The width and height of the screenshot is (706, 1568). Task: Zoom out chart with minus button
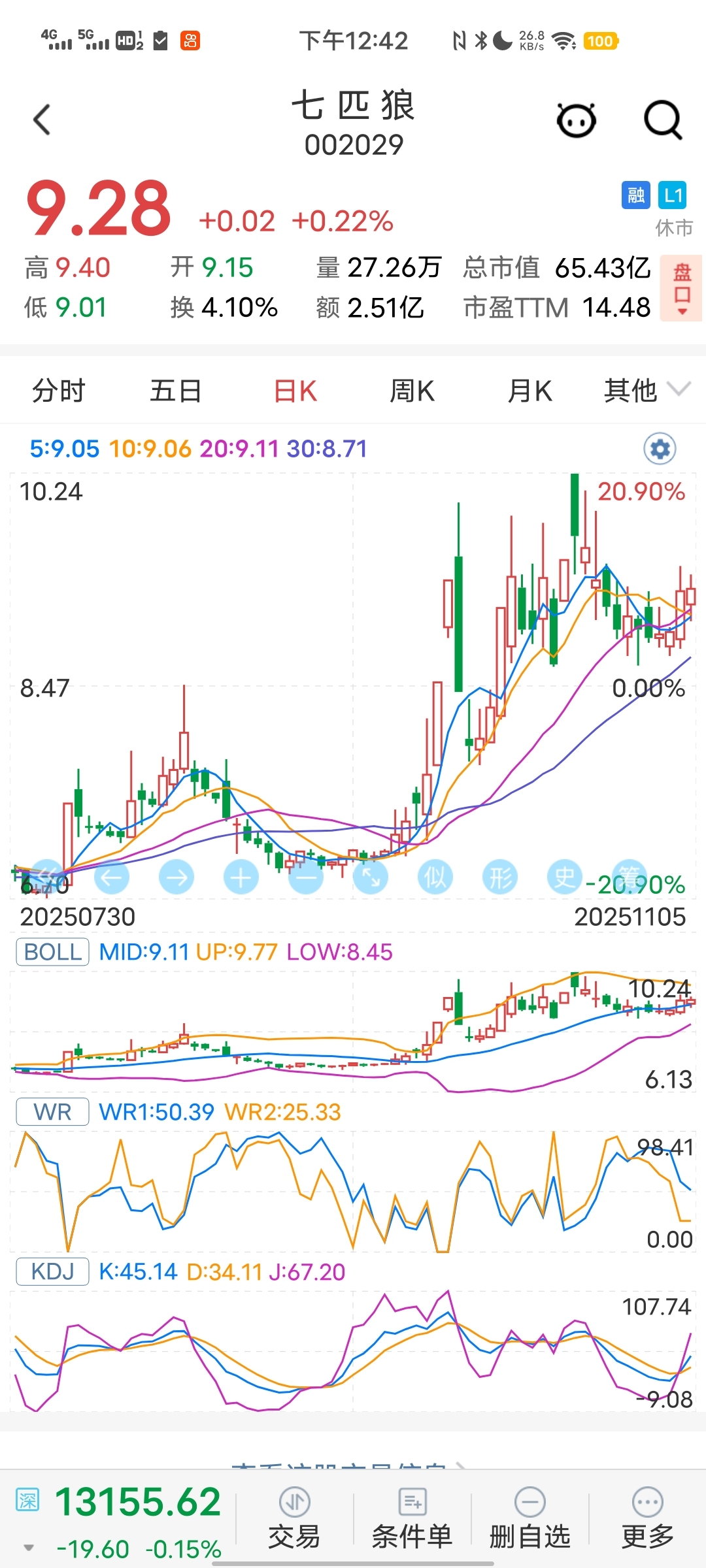306,877
